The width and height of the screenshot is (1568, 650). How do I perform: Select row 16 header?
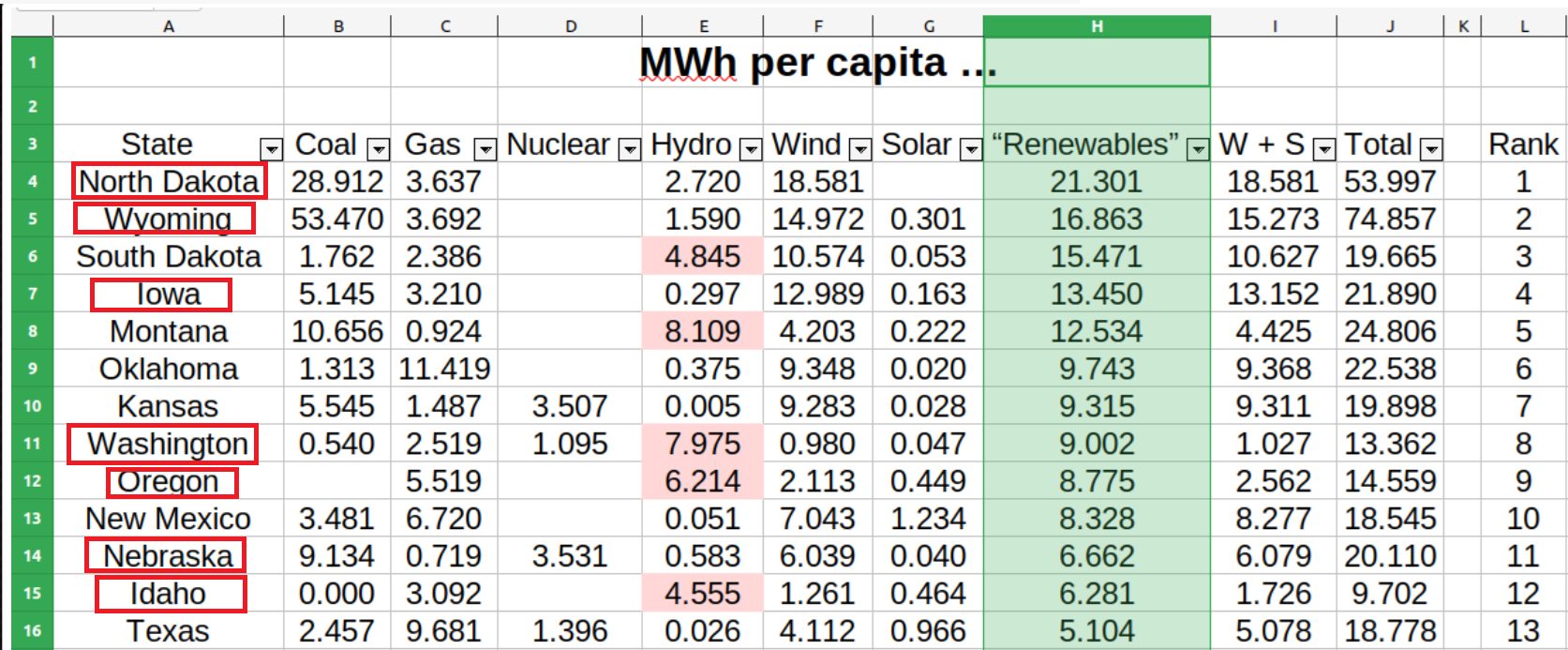tap(33, 631)
